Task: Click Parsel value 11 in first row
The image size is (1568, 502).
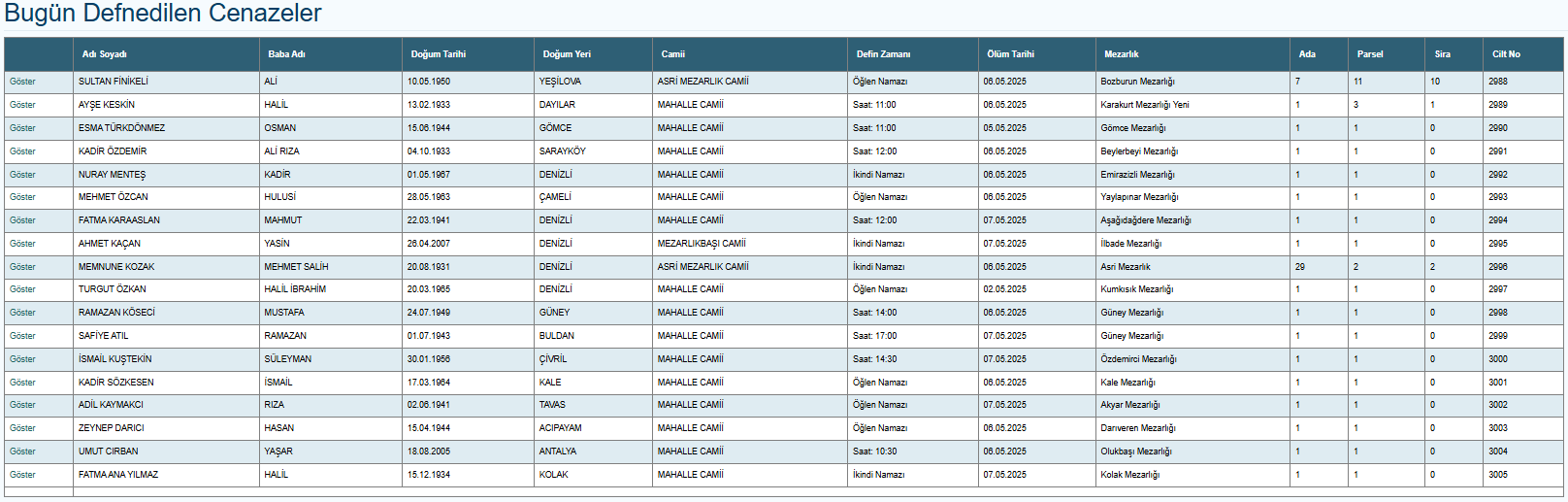Action: pos(1357,82)
